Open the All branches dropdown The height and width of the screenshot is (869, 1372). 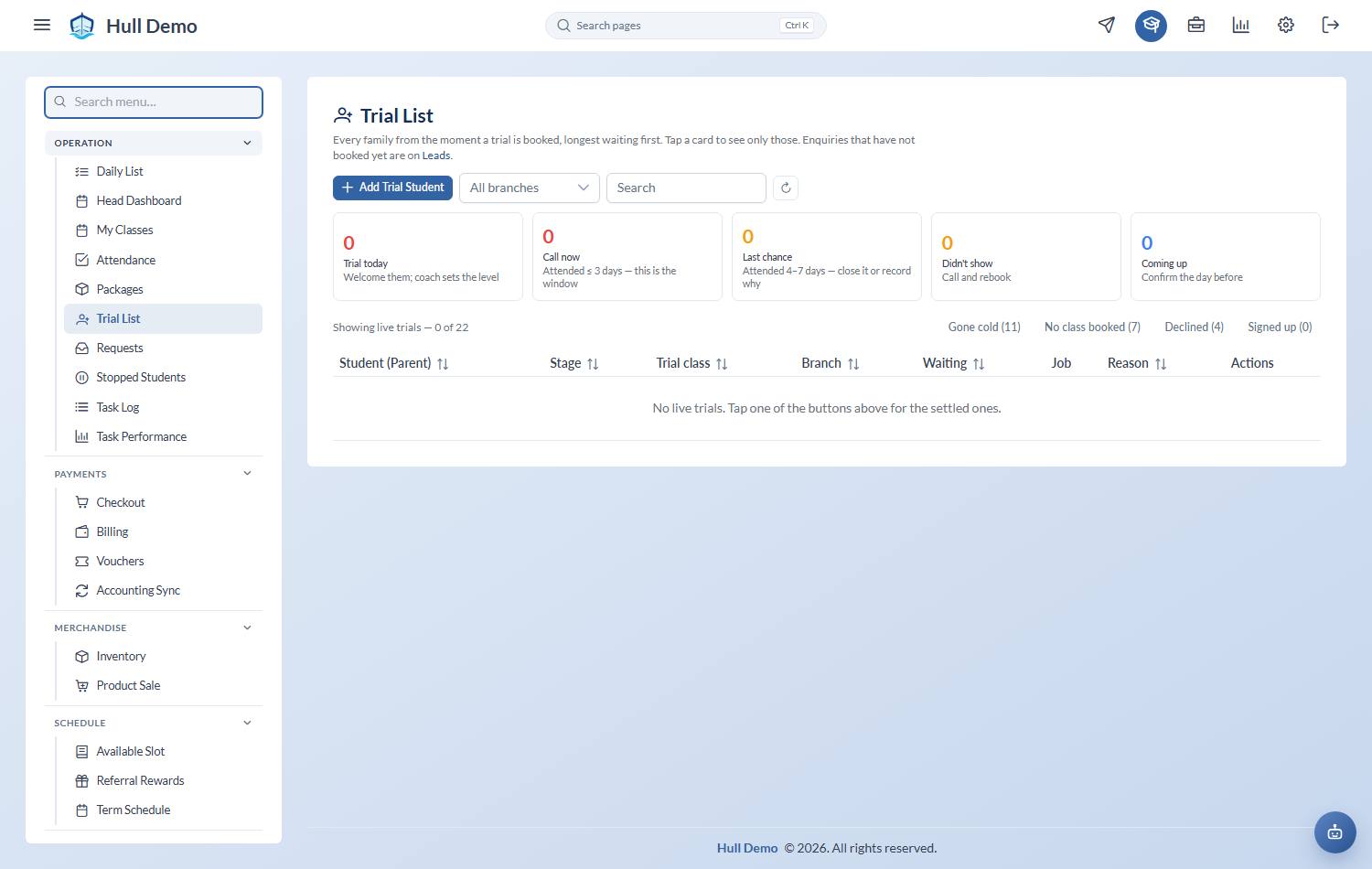coord(530,188)
